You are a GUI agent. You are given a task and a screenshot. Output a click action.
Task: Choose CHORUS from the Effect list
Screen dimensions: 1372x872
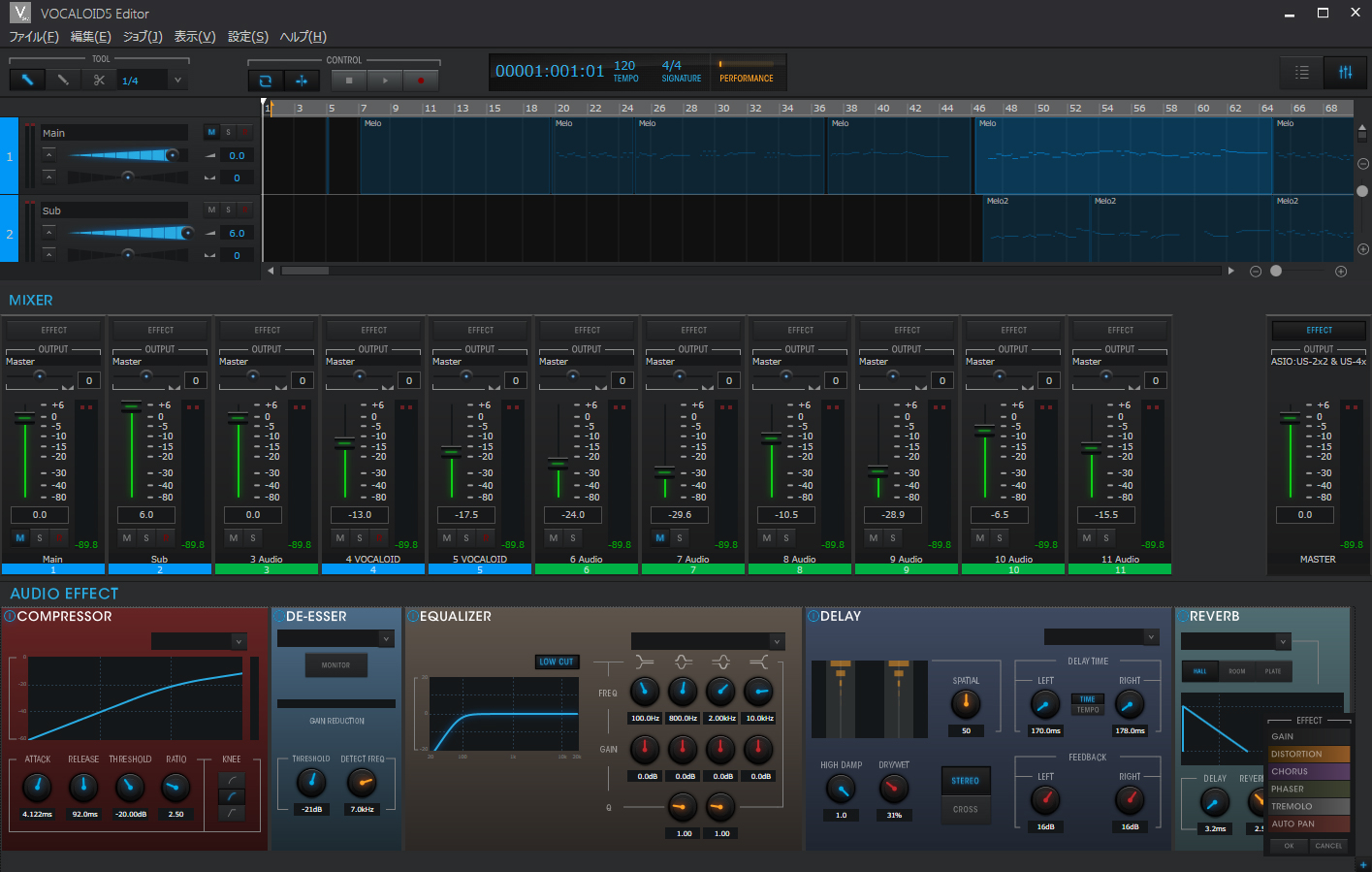coord(1309,771)
